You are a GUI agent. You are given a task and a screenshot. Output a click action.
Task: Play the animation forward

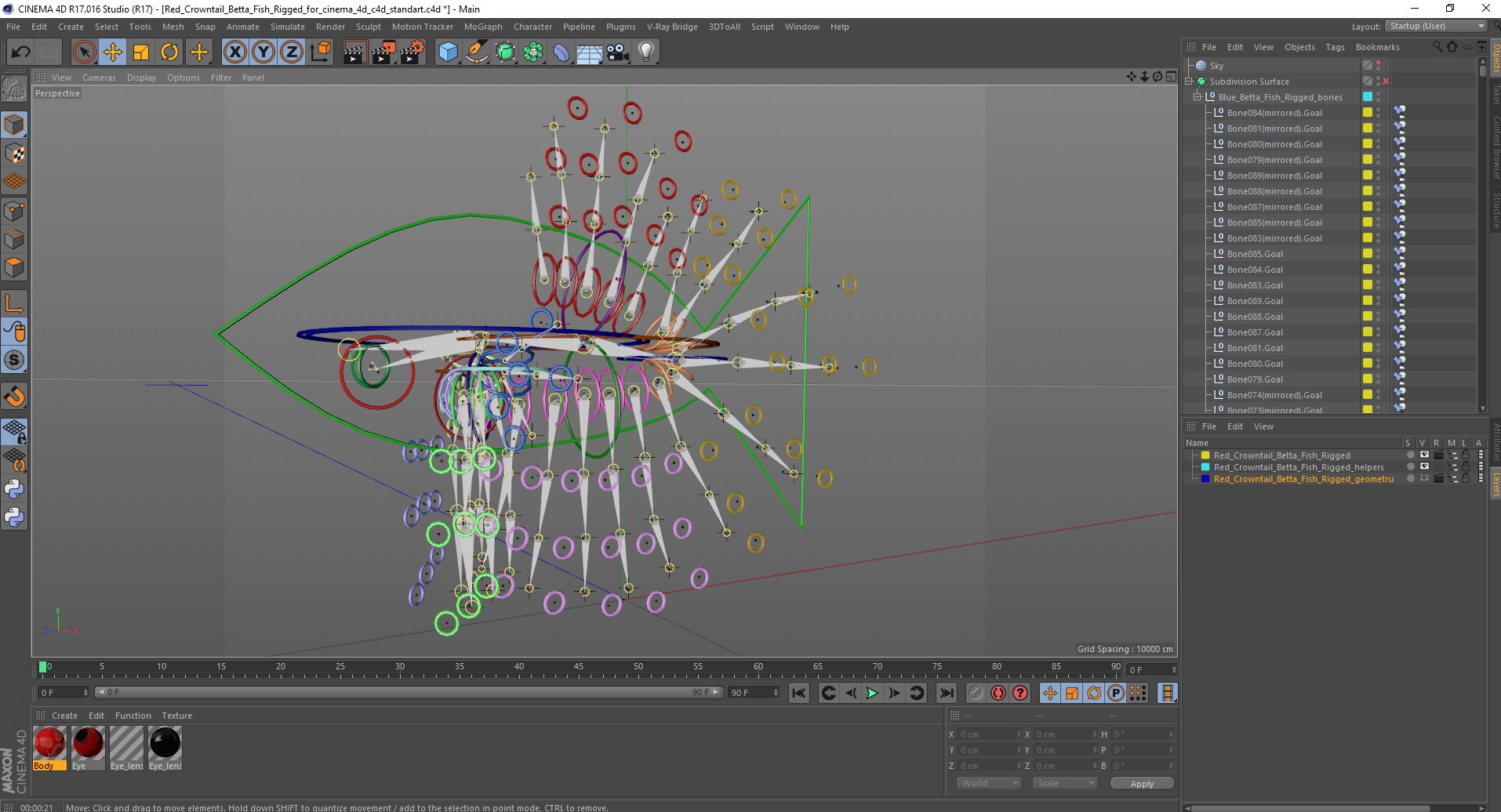click(x=871, y=693)
